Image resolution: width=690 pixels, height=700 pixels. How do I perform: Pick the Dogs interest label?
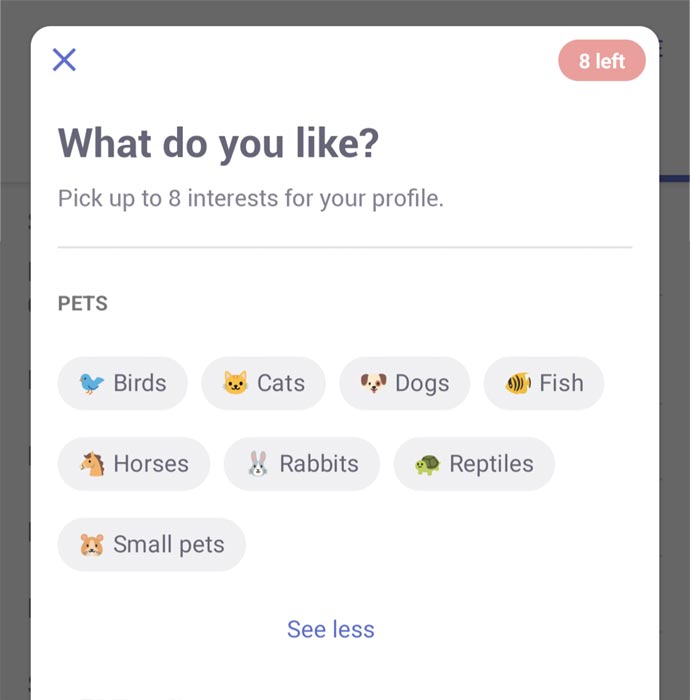click(x=422, y=383)
